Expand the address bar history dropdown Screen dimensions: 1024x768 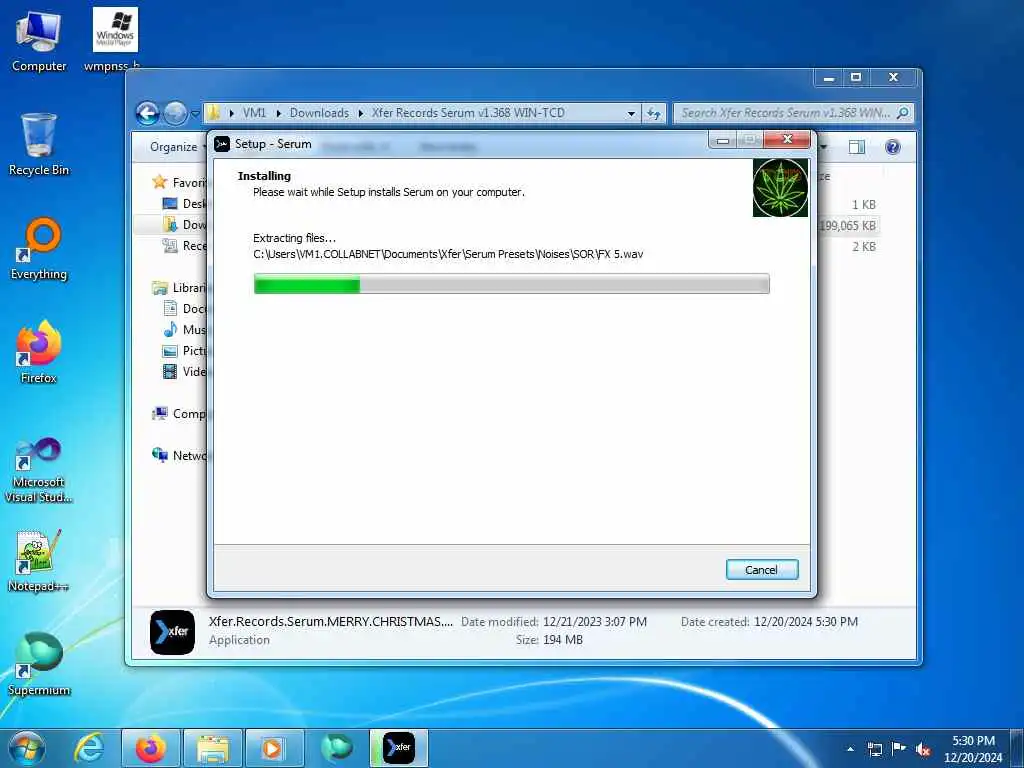coord(631,114)
